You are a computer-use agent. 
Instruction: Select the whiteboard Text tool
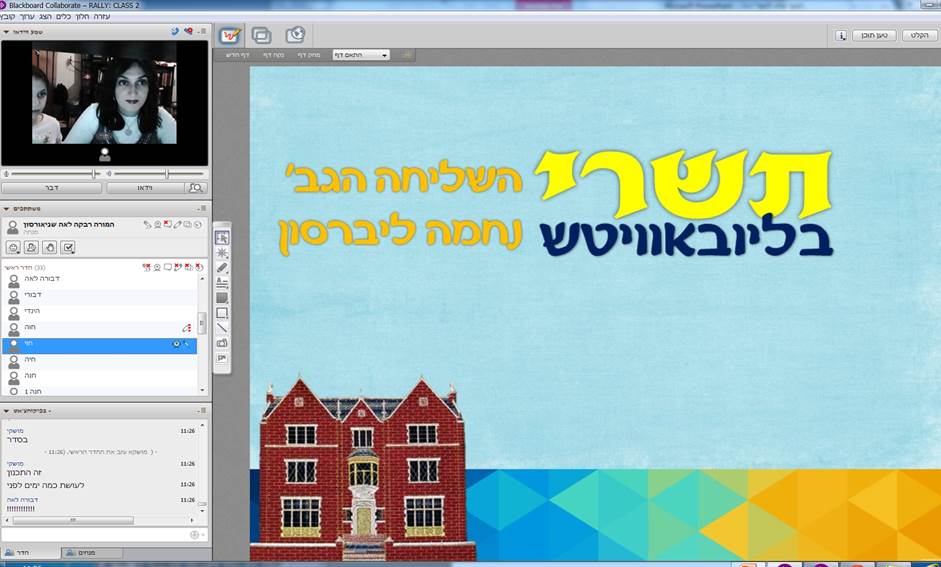pos(222,283)
